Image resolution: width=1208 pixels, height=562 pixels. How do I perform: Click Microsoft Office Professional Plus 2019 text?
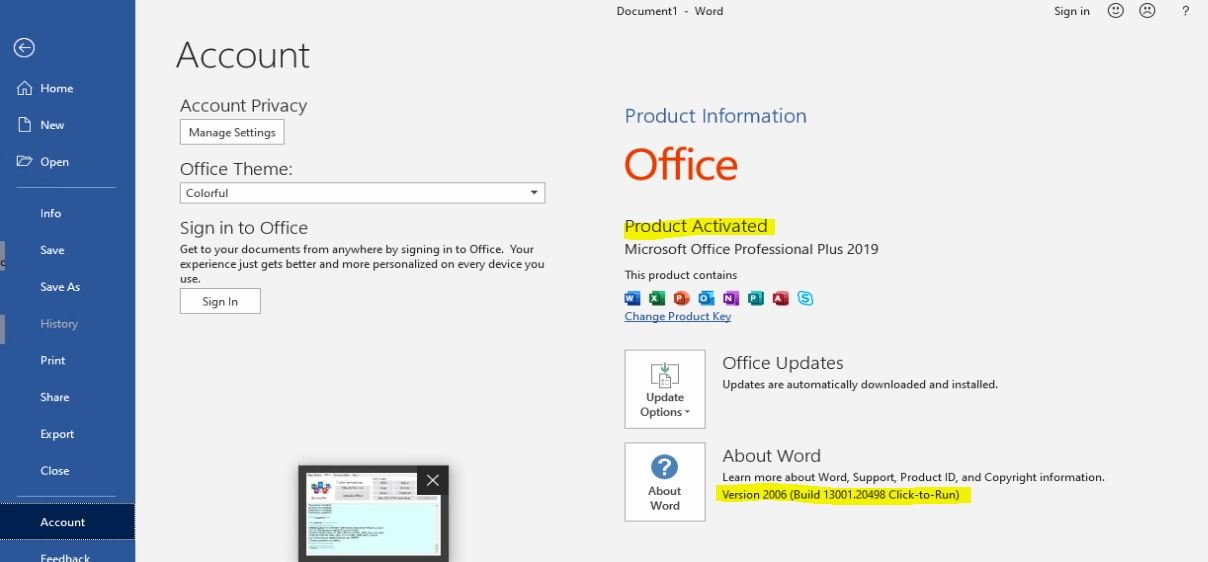751,249
